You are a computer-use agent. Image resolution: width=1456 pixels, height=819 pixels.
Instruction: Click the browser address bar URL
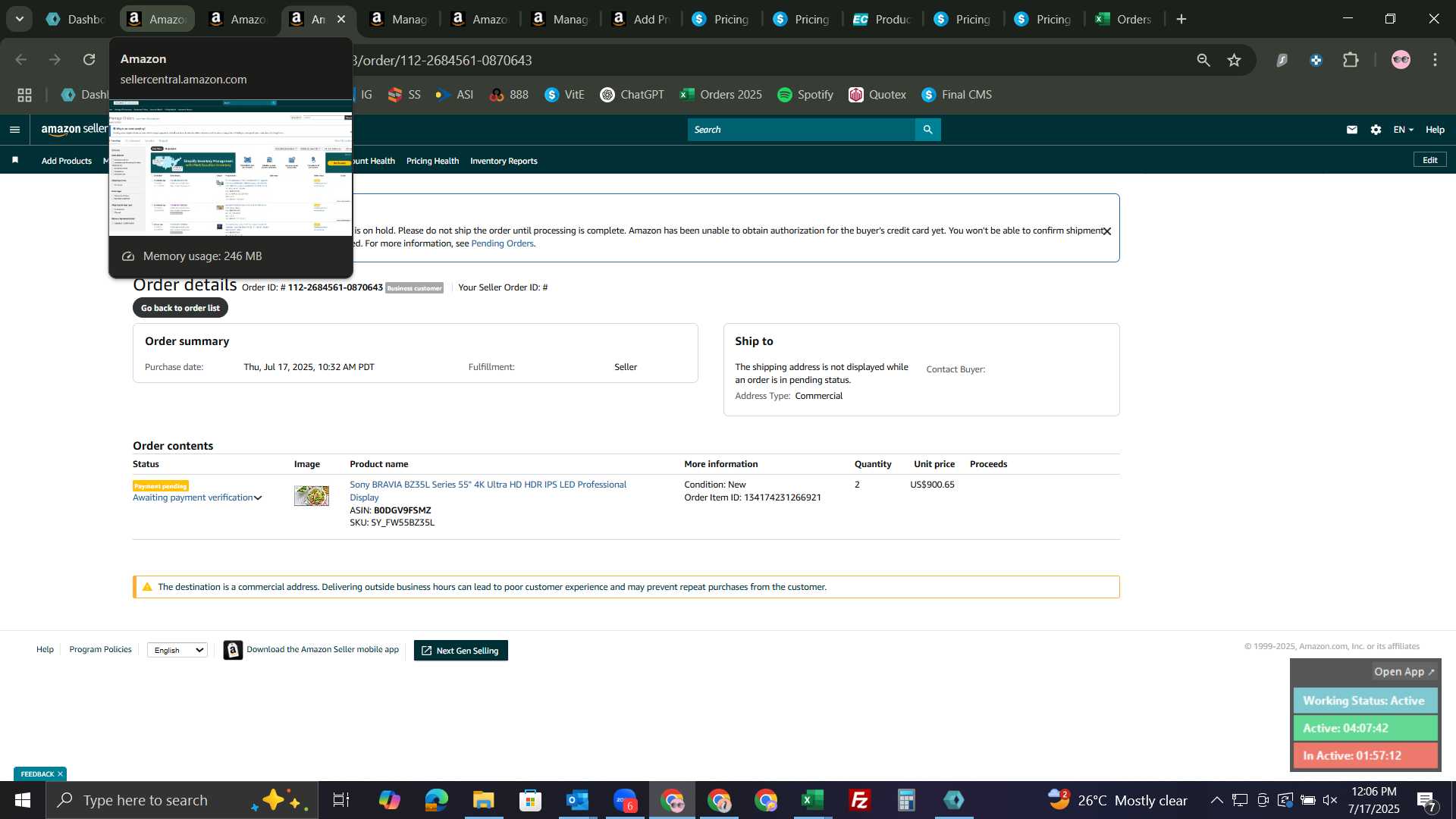click(x=444, y=60)
